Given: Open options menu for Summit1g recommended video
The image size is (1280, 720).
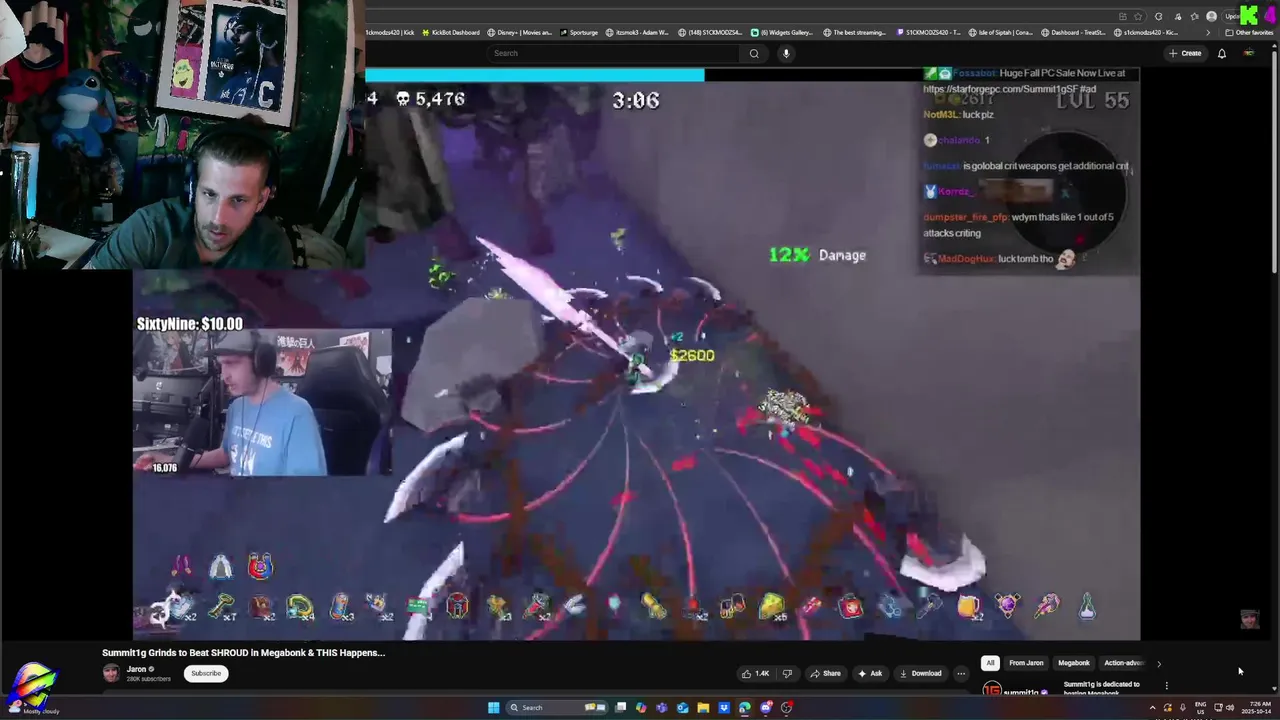Looking at the screenshot, I should pos(1166,686).
